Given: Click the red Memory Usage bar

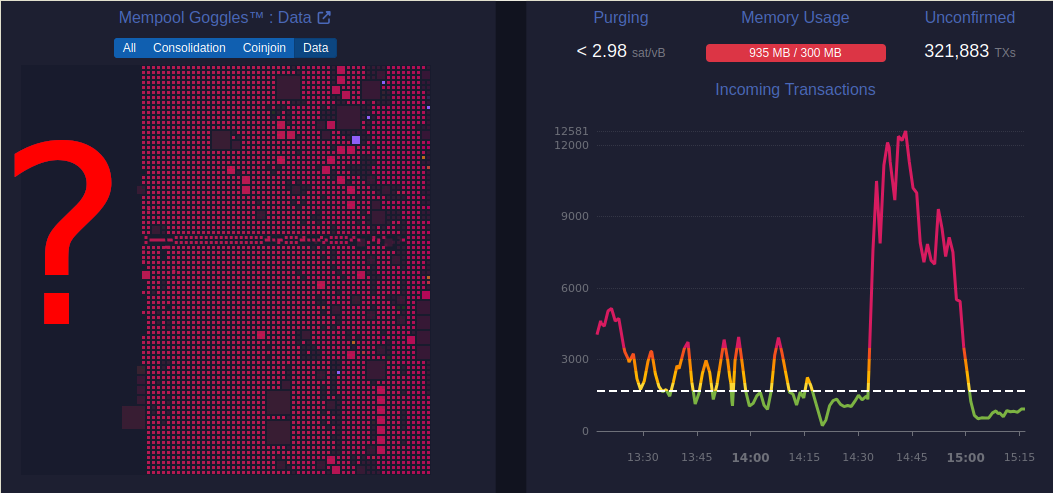Looking at the screenshot, I should (795, 53).
